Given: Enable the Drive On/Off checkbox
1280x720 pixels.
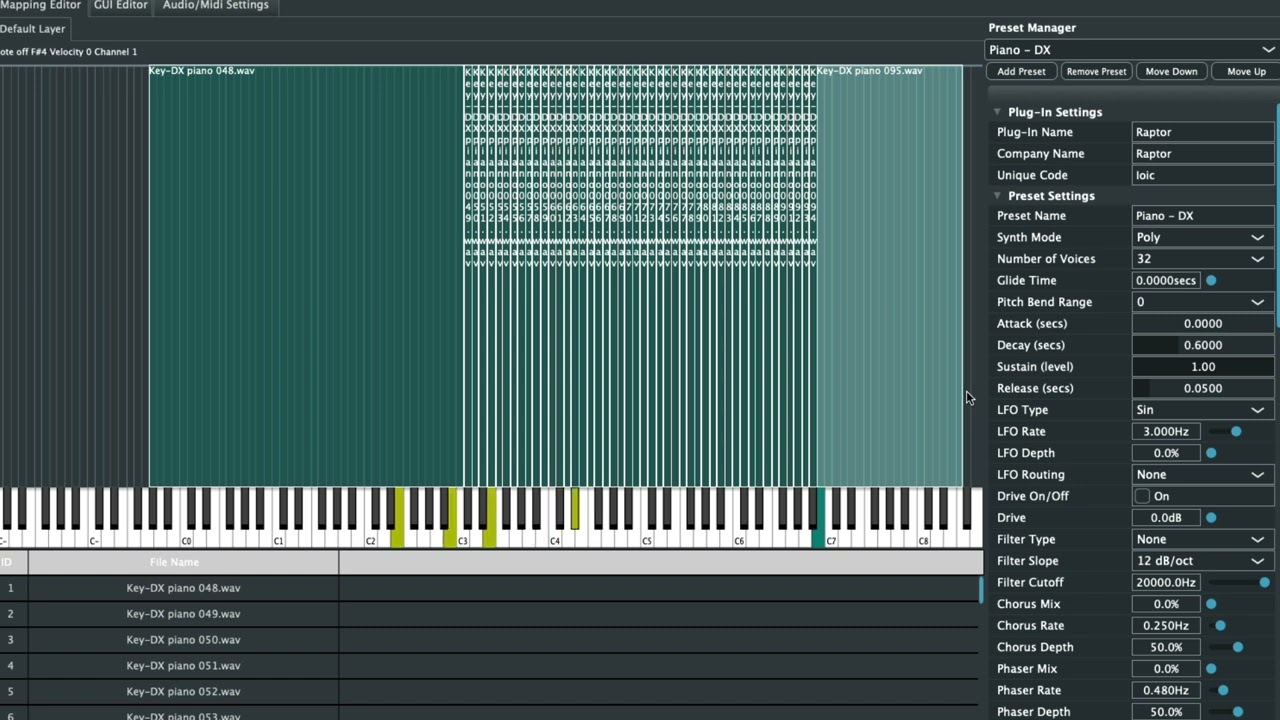Looking at the screenshot, I should point(1142,496).
